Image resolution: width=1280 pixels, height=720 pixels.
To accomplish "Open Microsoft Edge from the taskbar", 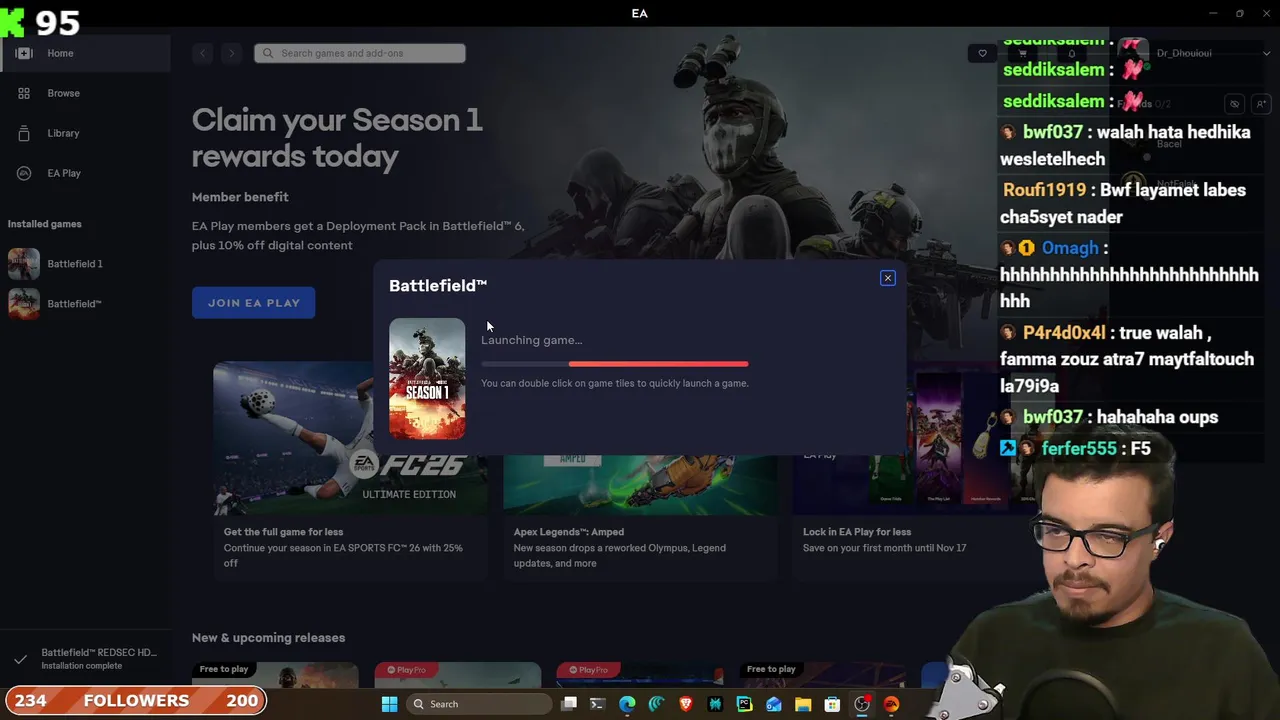I will (627, 704).
